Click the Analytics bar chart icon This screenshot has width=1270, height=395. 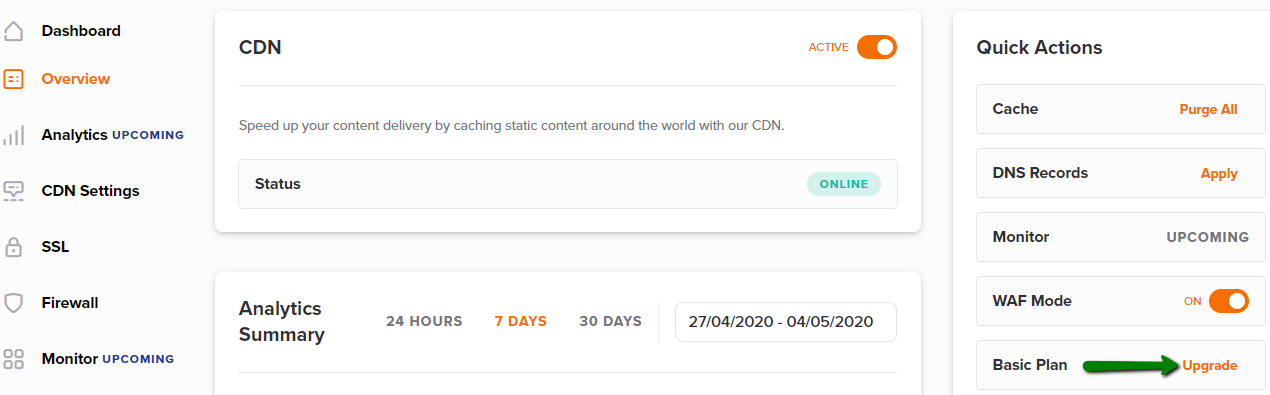[x=13, y=135]
